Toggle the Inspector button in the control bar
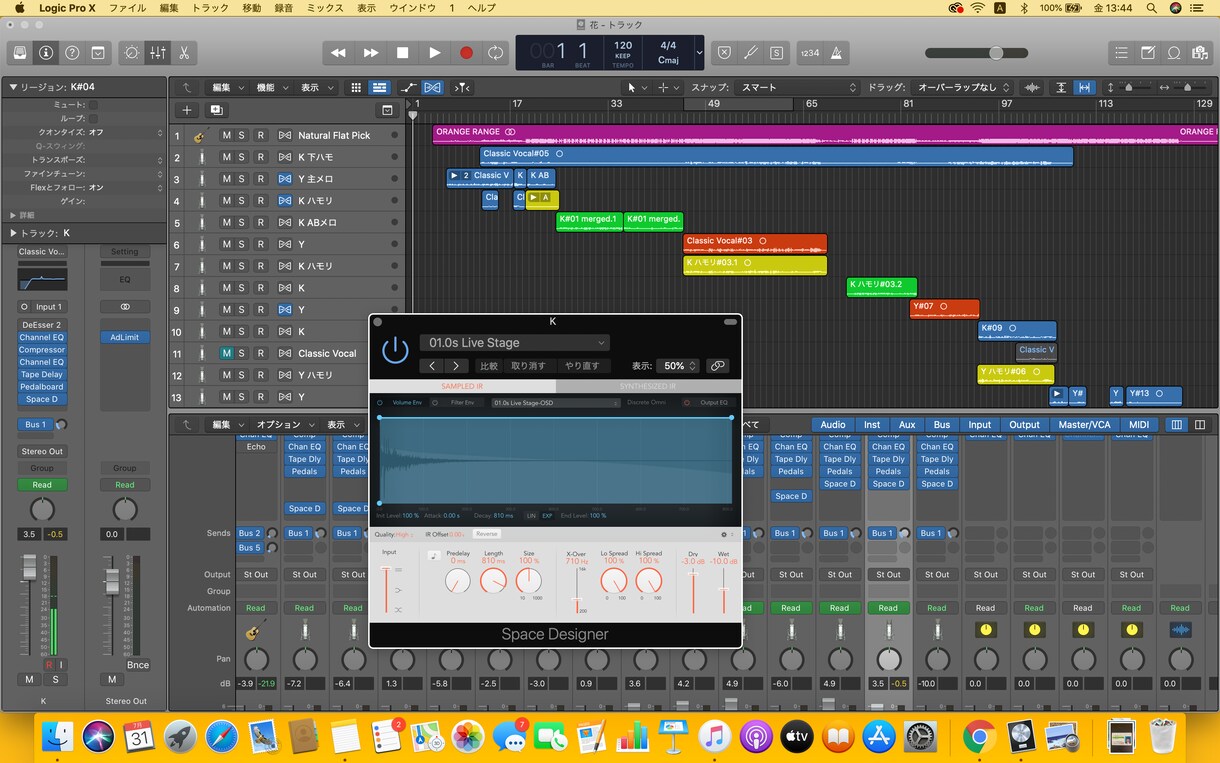 coord(46,53)
